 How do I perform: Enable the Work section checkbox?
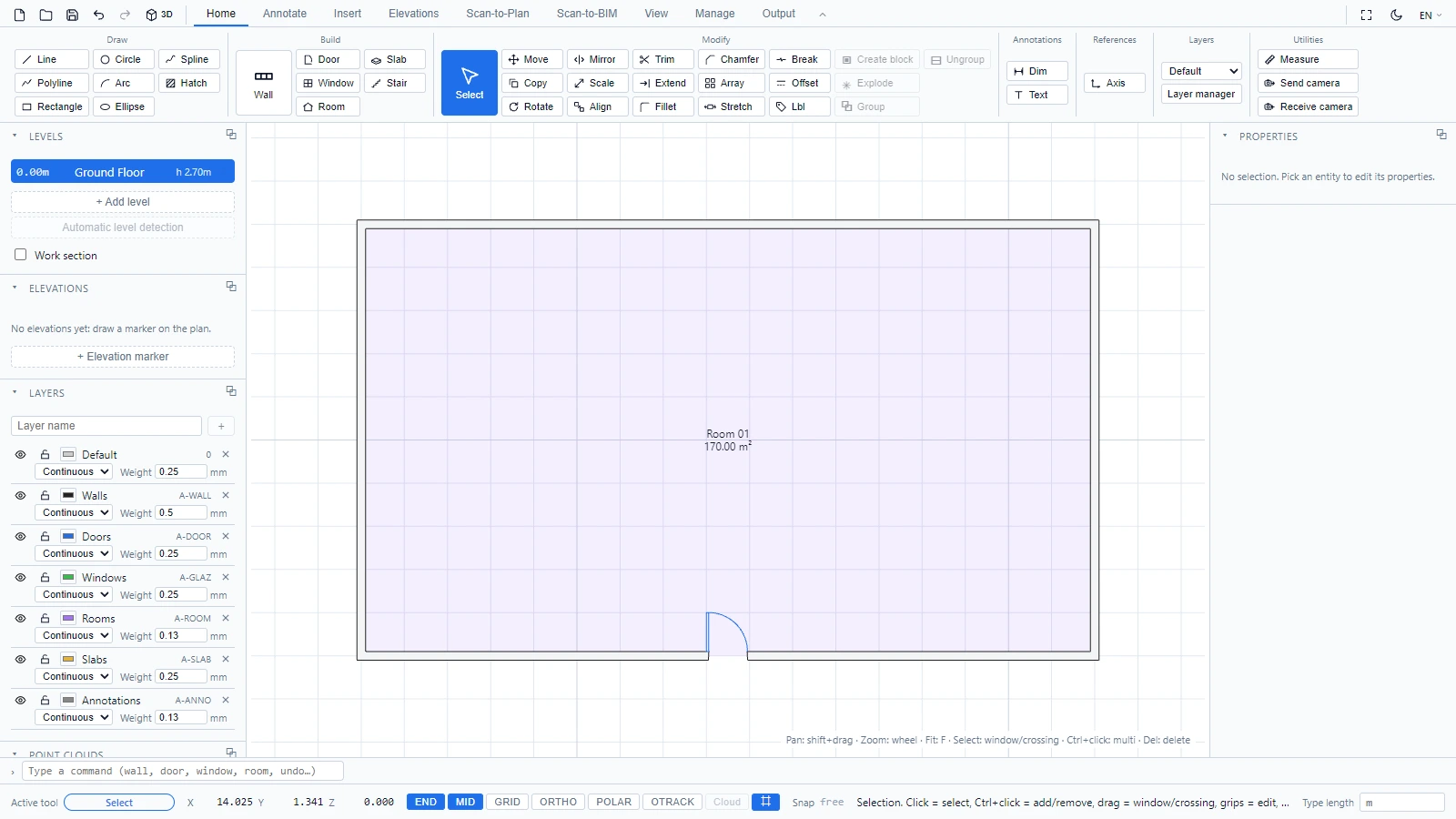pyautogui.click(x=20, y=255)
